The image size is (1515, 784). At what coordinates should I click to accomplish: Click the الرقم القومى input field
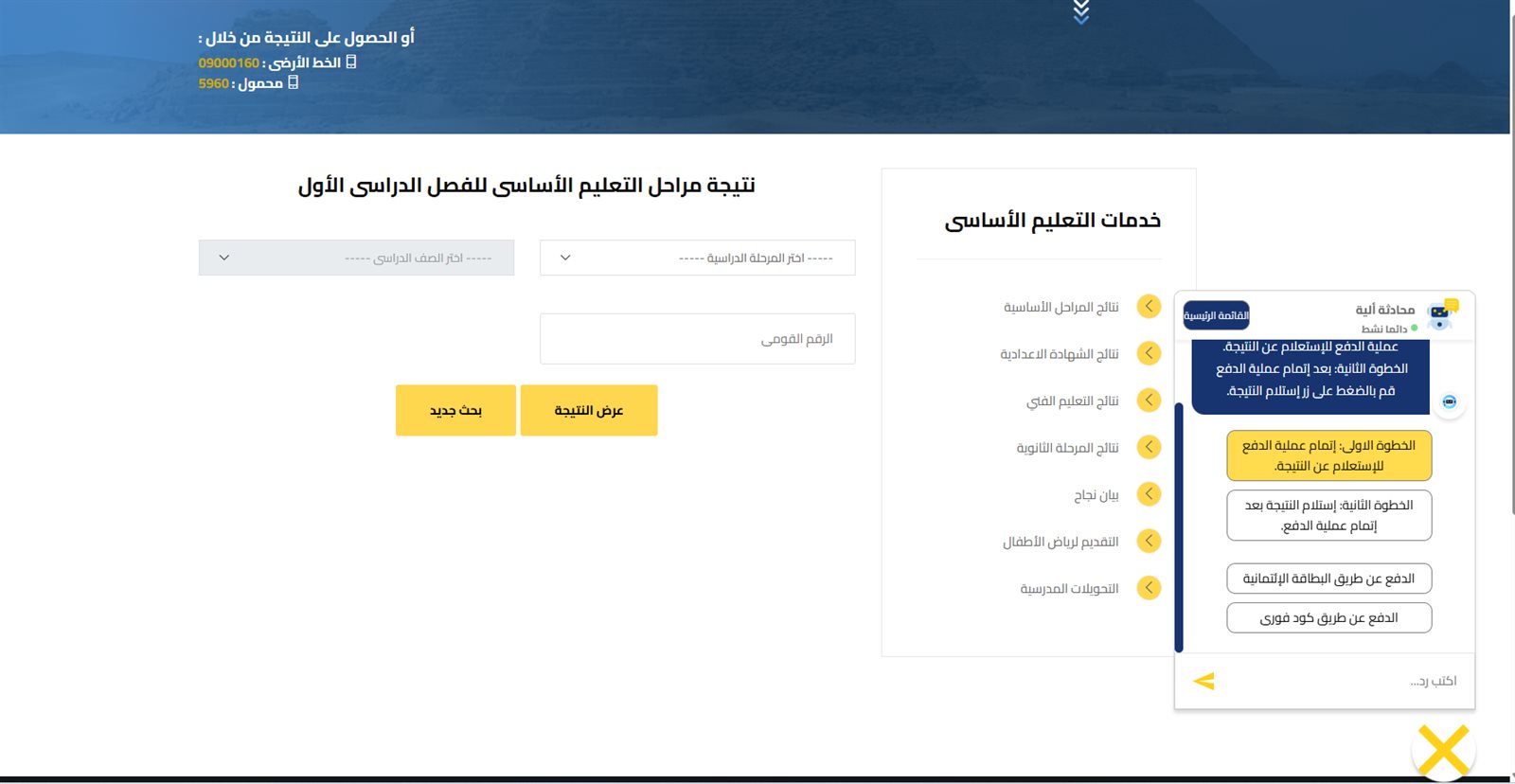[697, 339]
